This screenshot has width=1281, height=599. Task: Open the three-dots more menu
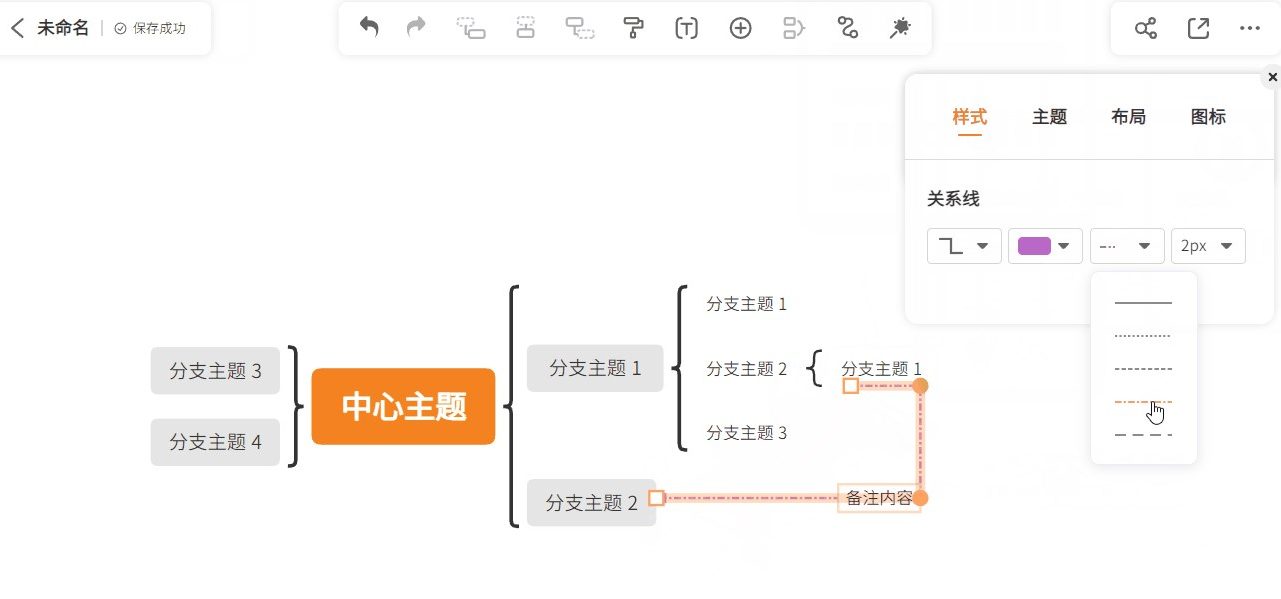click(1250, 28)
